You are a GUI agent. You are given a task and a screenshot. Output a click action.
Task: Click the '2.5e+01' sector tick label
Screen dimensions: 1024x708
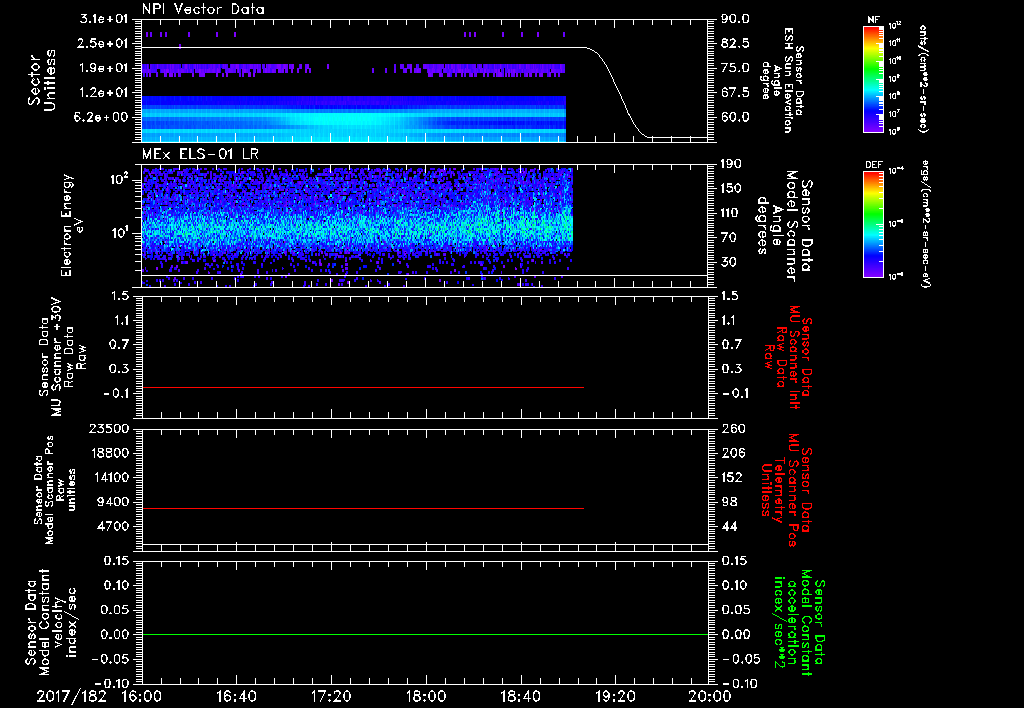pyautogui.click(x=104, y=43)
